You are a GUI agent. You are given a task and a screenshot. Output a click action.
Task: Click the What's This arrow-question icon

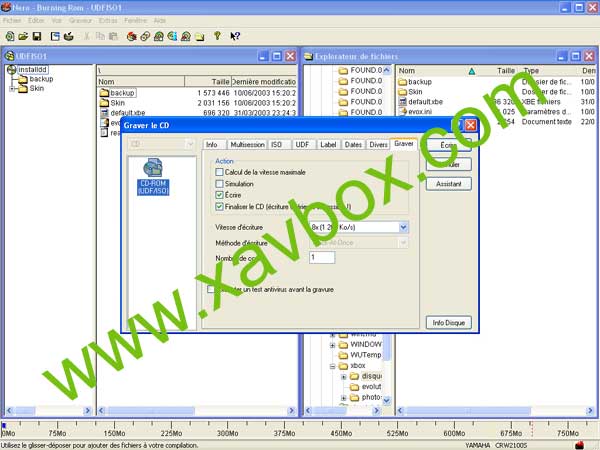click(235, 36)
